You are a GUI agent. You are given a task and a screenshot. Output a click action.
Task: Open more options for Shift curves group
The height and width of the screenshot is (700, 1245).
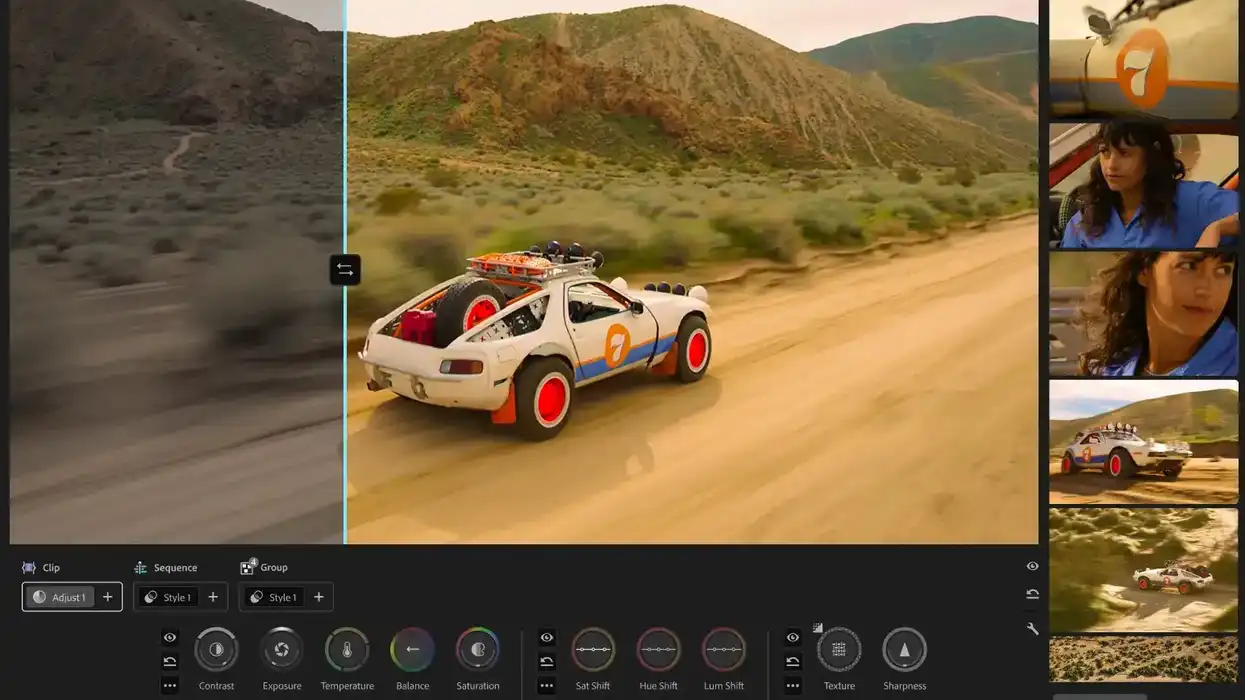[547, 685]
